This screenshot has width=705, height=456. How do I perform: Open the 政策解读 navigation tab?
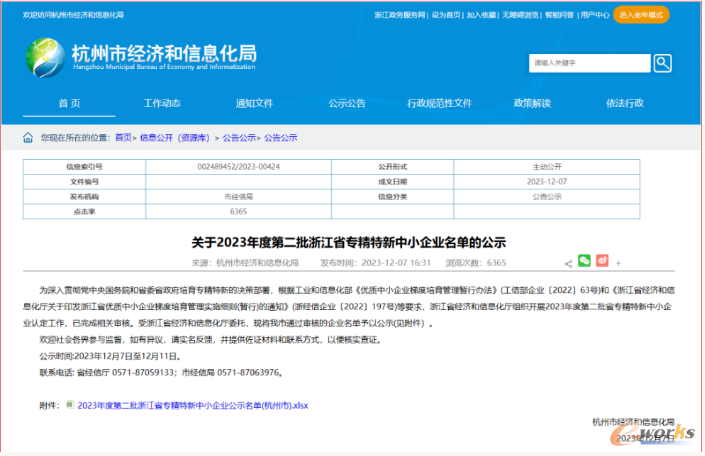tap(532, 103)
